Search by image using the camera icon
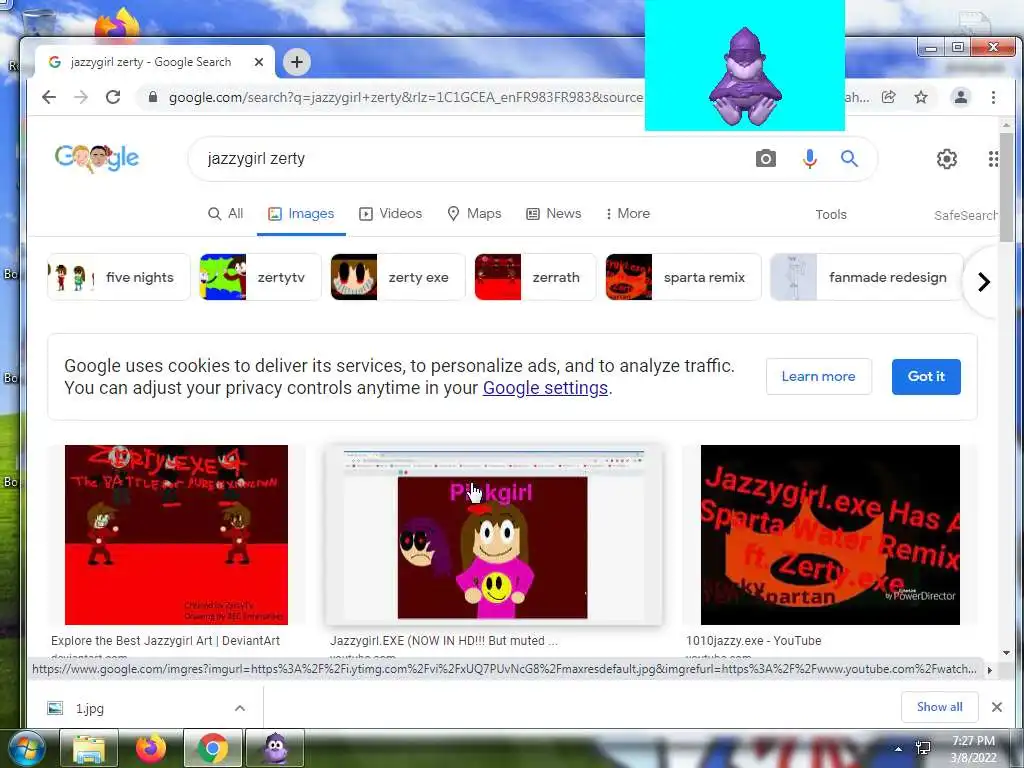This screenshot has width=1024, height=768. (x=766, y=159)
